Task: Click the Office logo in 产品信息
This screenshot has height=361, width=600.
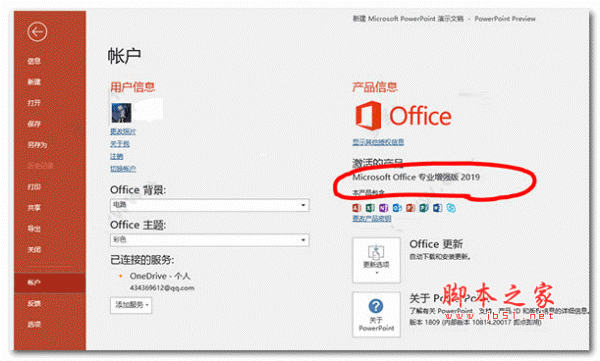Action: click(x=403, y=116)
